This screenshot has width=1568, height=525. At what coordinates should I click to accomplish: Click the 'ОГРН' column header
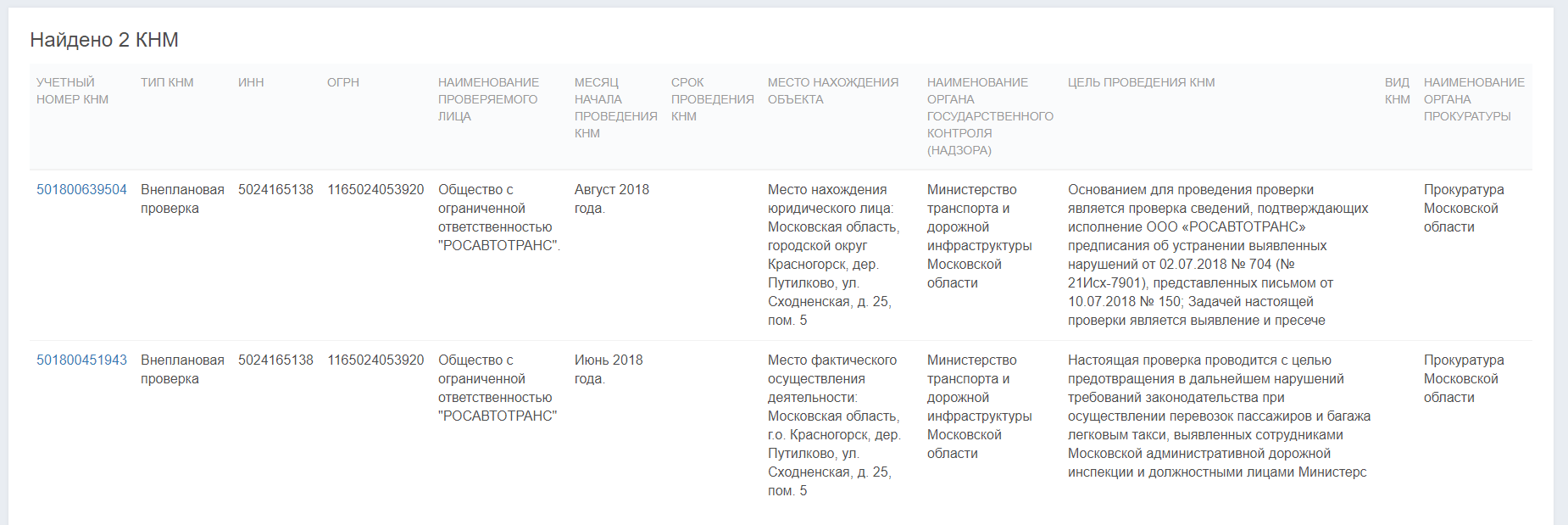click(343, 82)
